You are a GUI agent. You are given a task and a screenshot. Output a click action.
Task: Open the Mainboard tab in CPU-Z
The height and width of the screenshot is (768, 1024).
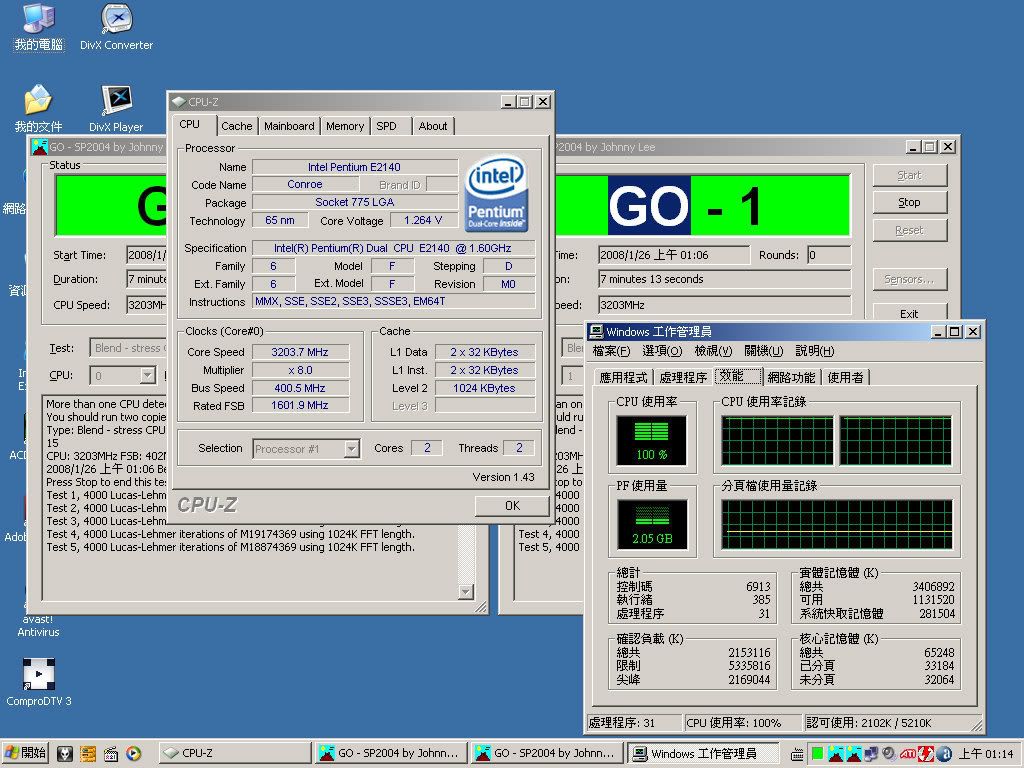[289, 126]
